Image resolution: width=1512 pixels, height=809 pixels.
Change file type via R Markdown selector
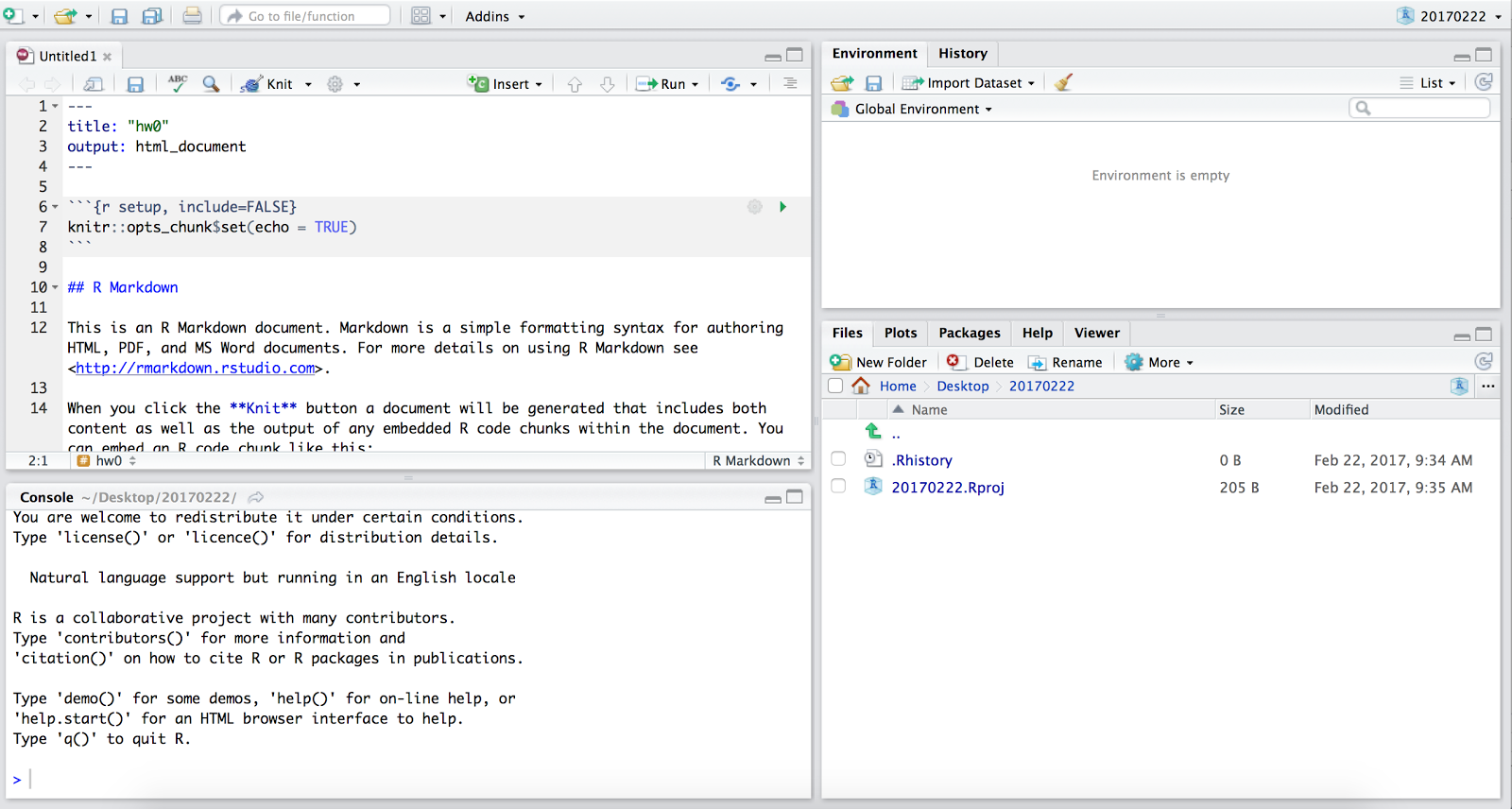point(759,461)
